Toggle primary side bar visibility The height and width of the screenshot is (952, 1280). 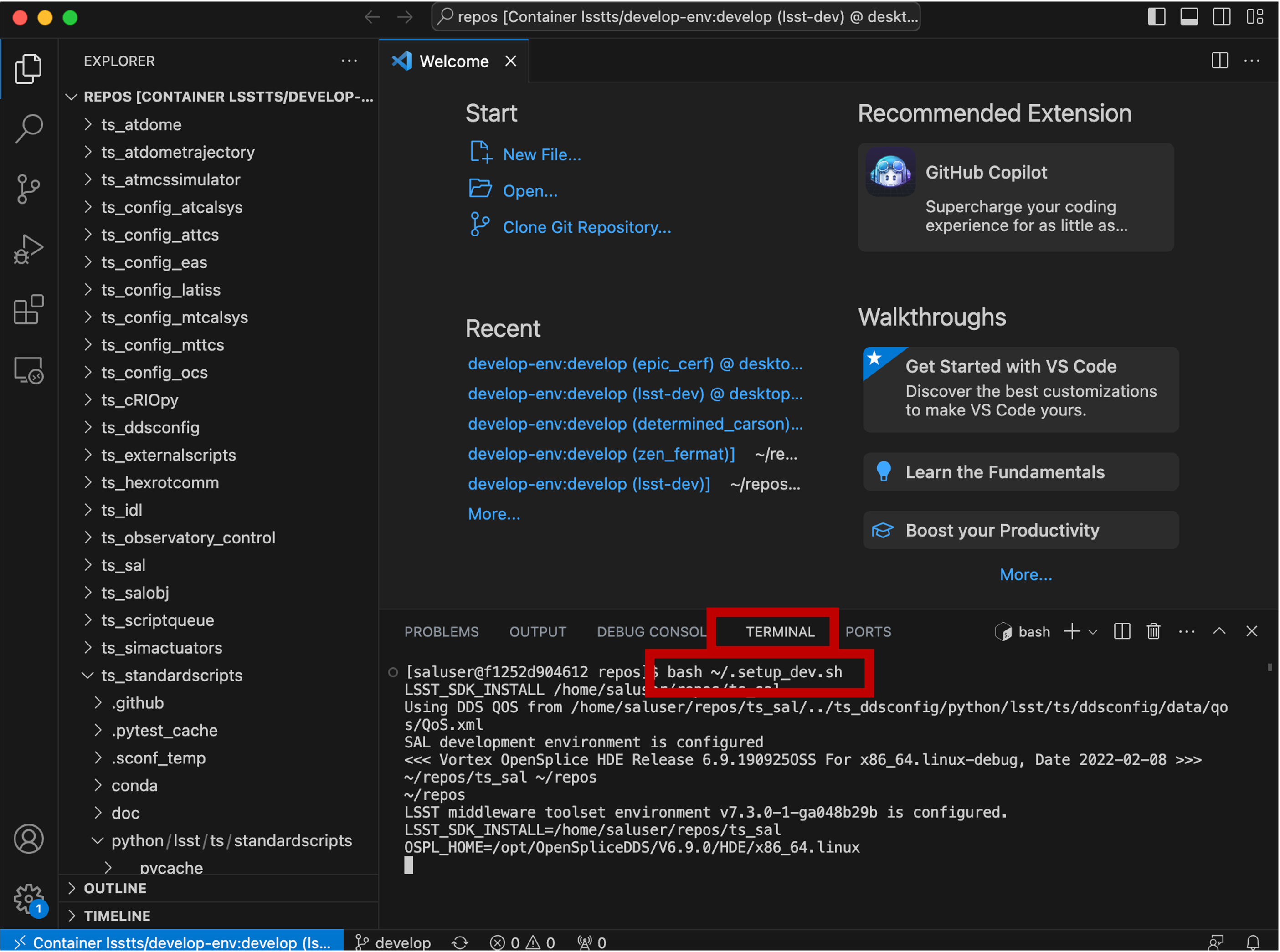tap(1156, 17)
